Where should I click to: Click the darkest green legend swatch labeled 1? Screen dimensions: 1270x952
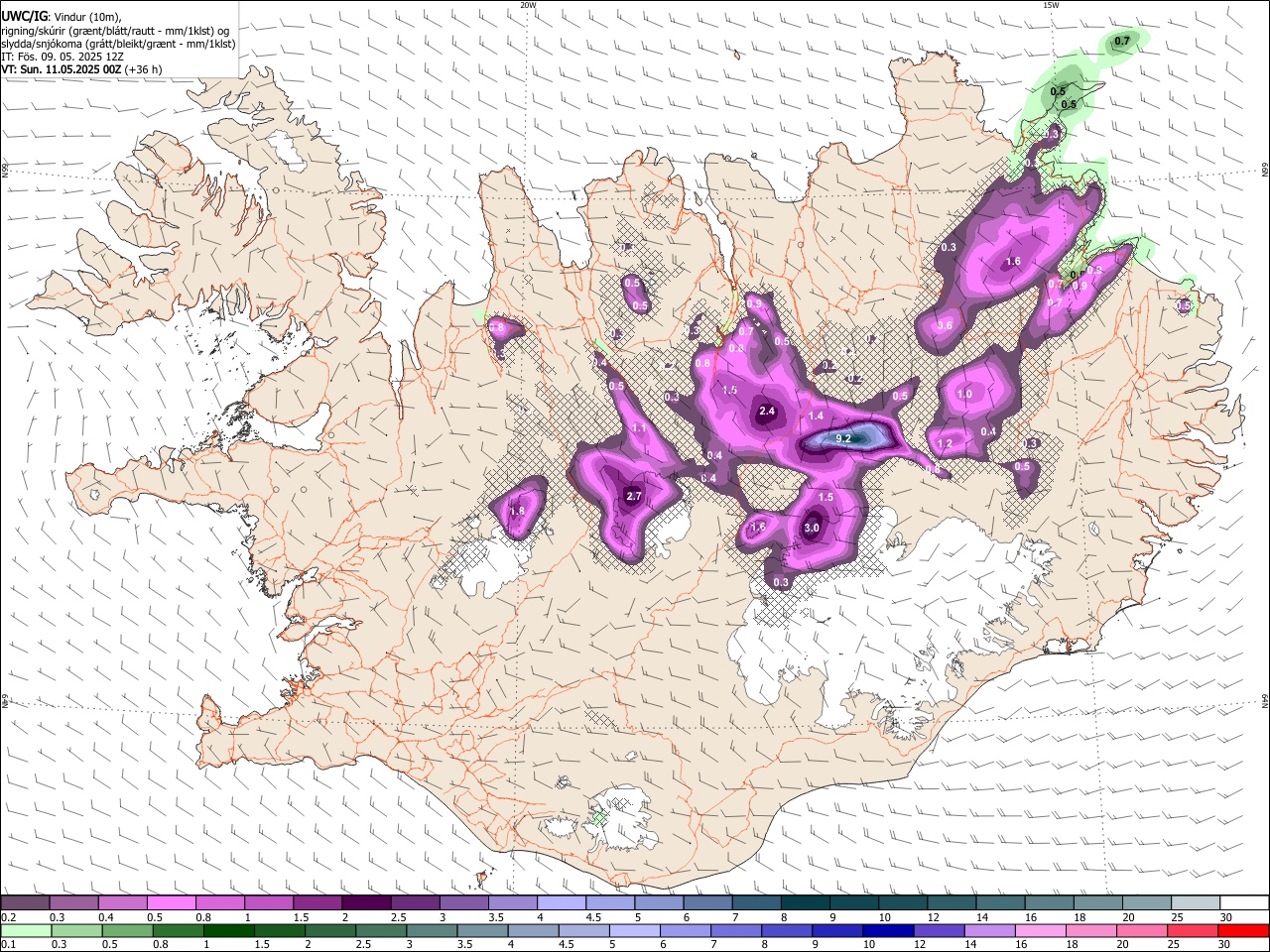pyautogui.click(x=229, y=930)
